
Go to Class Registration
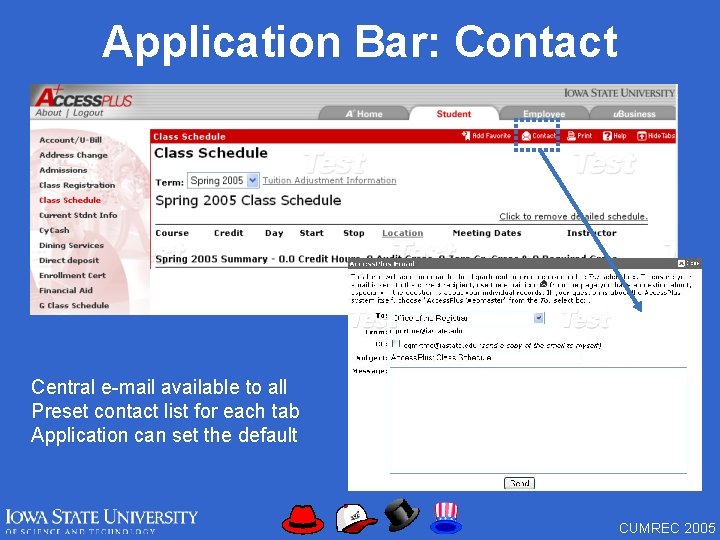pyautogui.click(x=77, y=186)
